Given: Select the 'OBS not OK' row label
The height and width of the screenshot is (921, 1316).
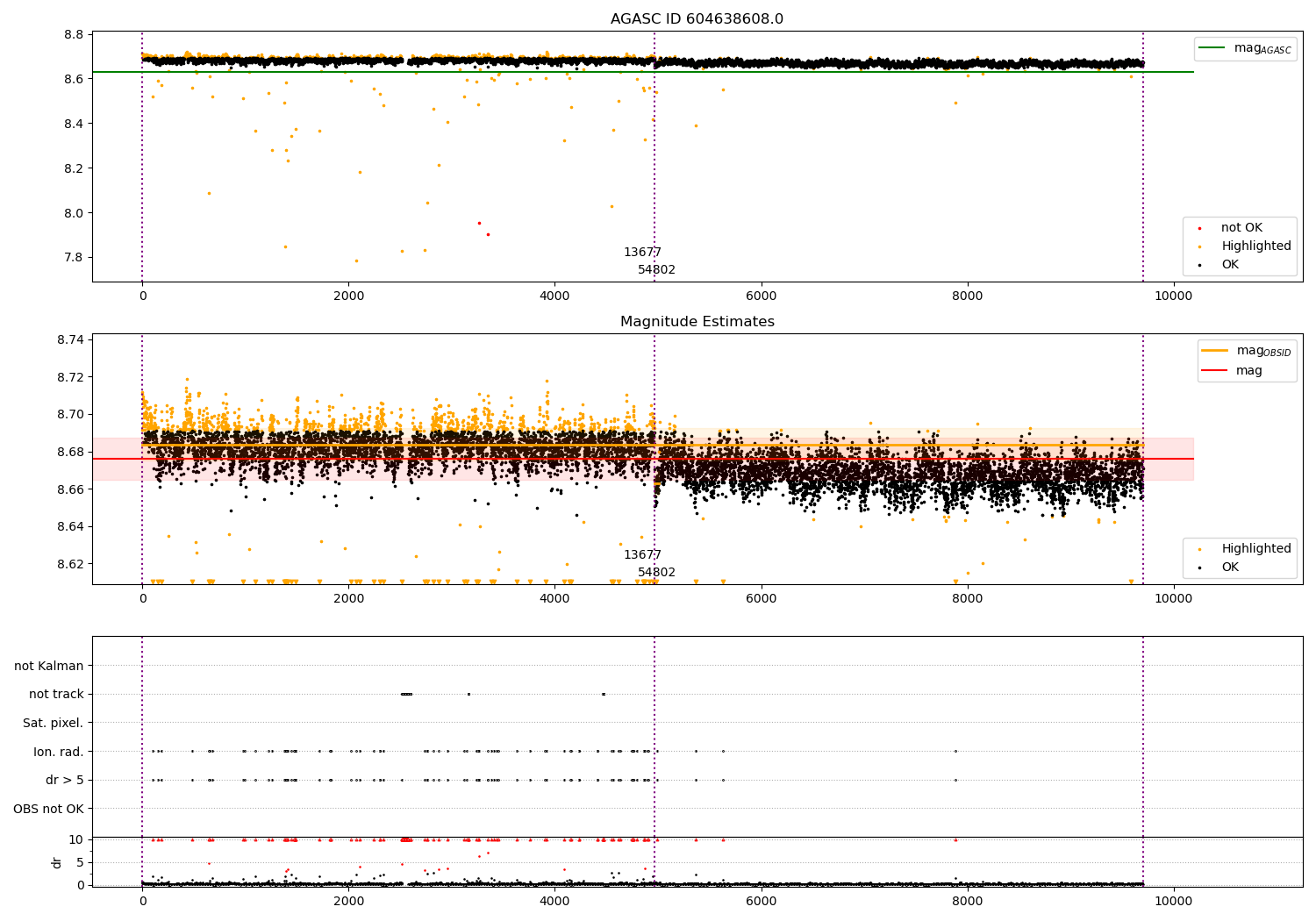Looking at the screenshot, I should tap(48, 809).
